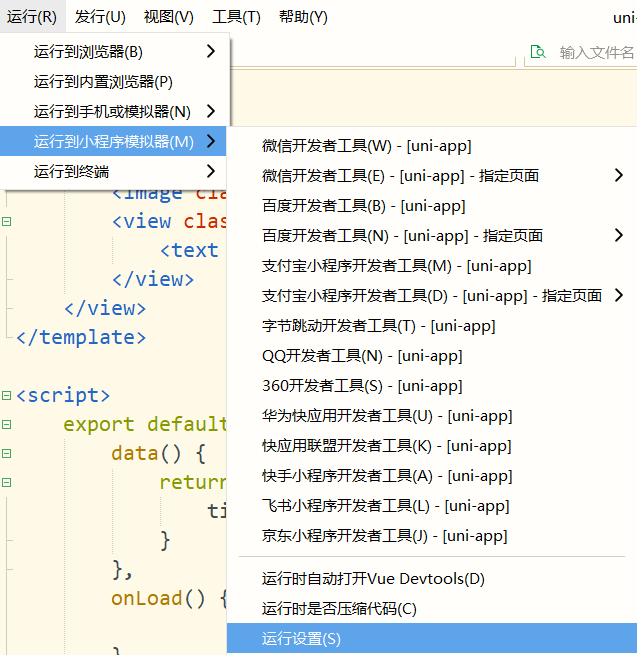Viewport: 637px width, 655px height.
Task: Toggle 运行时自动打开Vue Devtools(D) option
Action: point(432,579)
